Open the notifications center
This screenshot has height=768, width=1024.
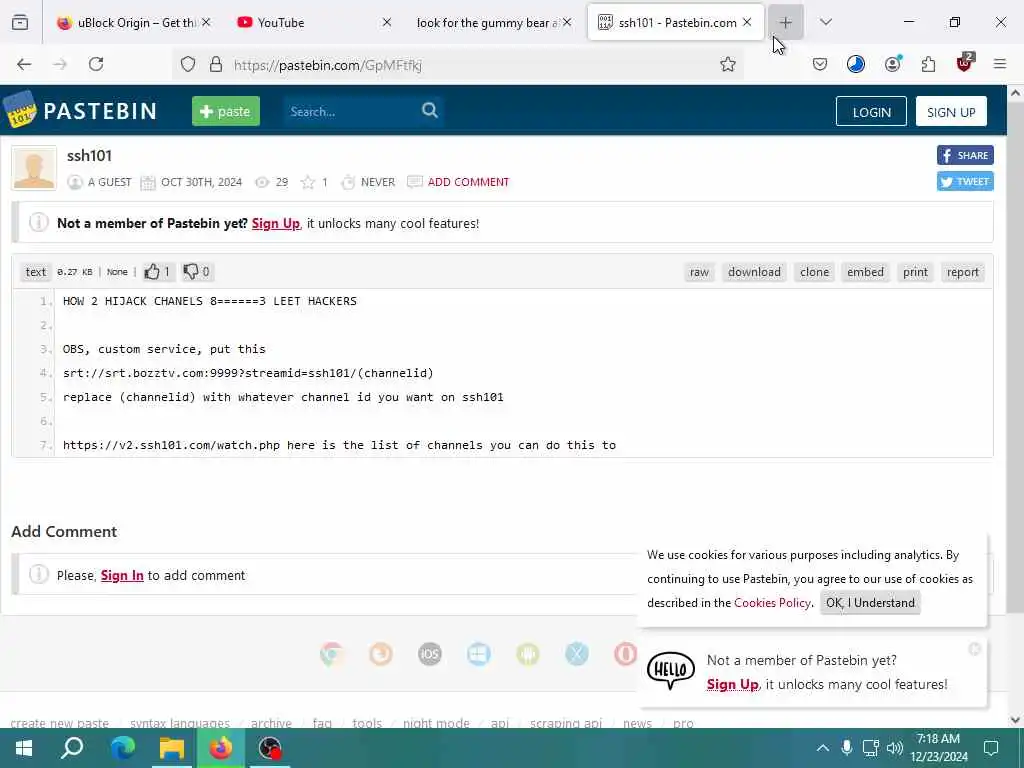pyautogui.click(x=991, y=748)
